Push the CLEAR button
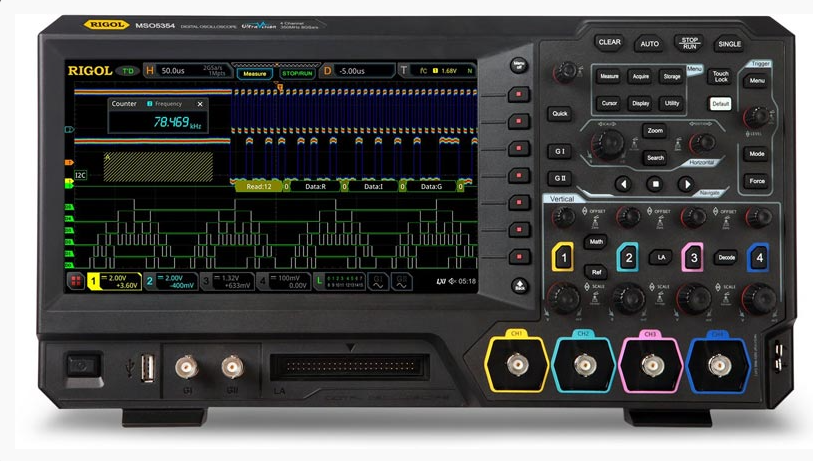Image resolution: width=813 pixels, height=461 pixels. pos(609,42)
